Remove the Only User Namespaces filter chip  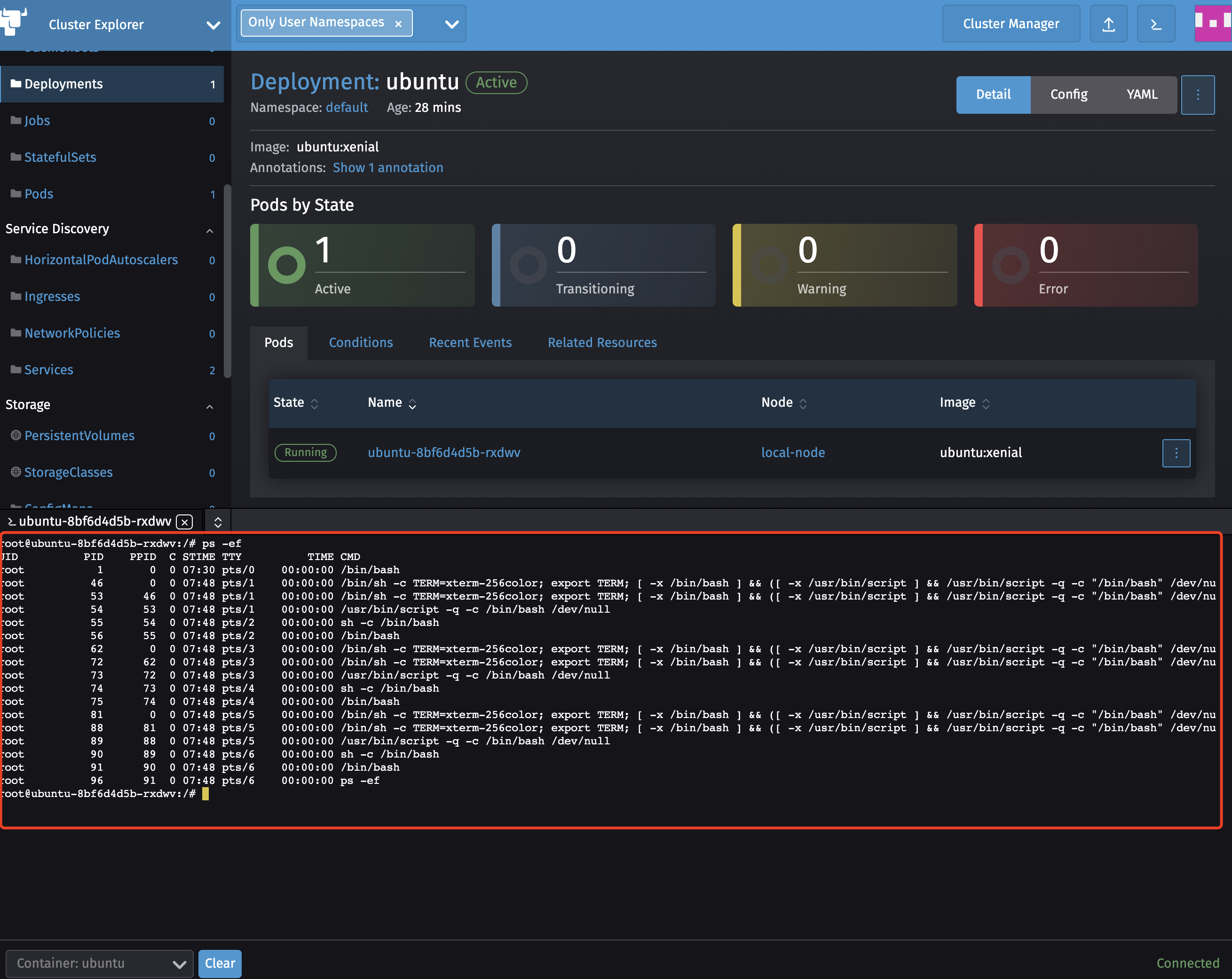[398, 23]
